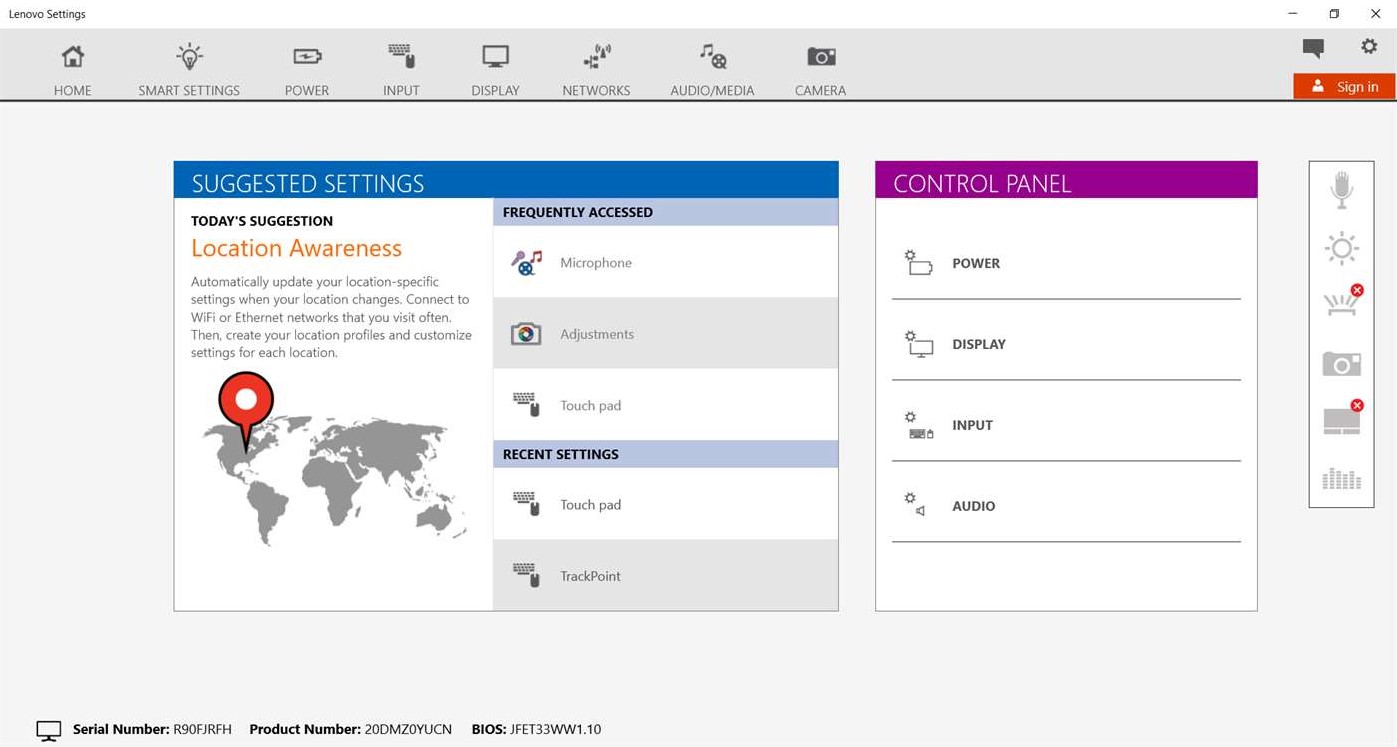
Task: Open Touch pad under Frequently Accessed
Action: [665, 405]
